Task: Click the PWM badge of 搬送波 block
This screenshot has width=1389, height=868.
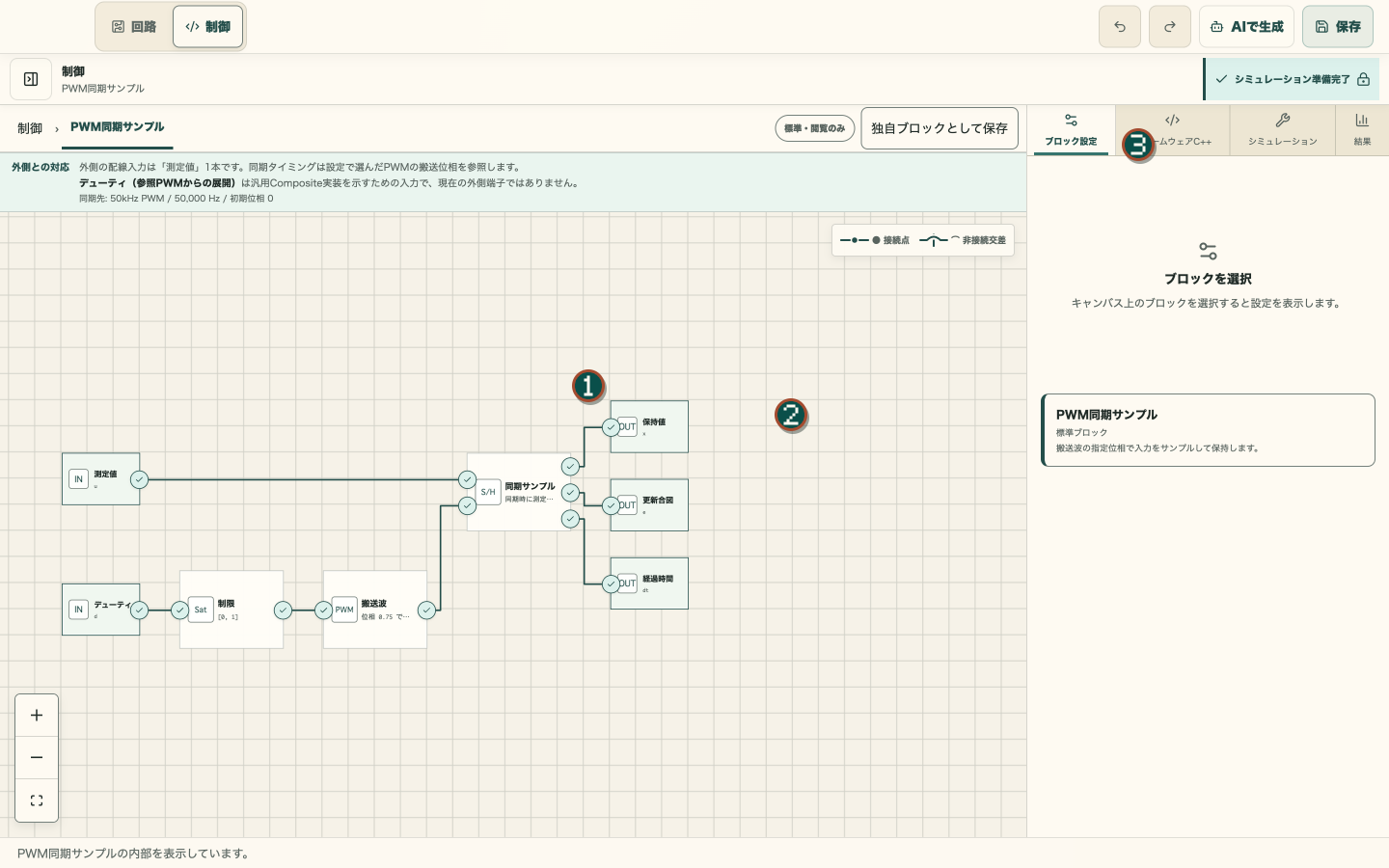Action: [x=344, y=610]
